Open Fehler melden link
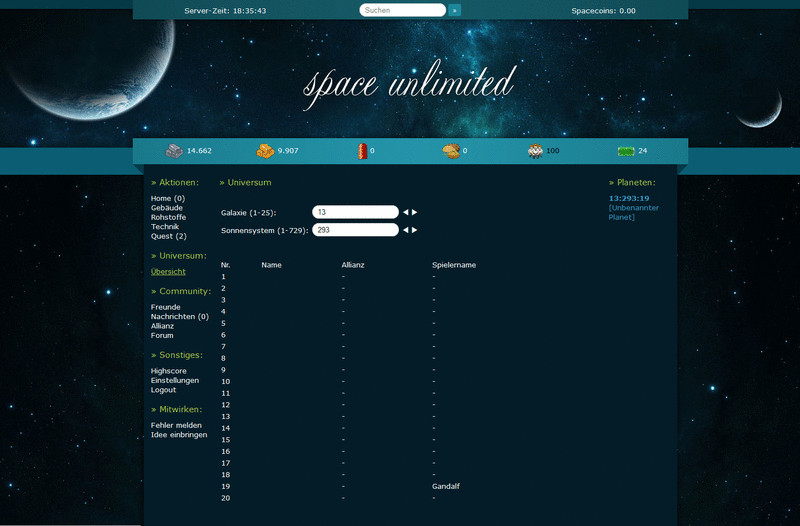 (x=176, y=425)
